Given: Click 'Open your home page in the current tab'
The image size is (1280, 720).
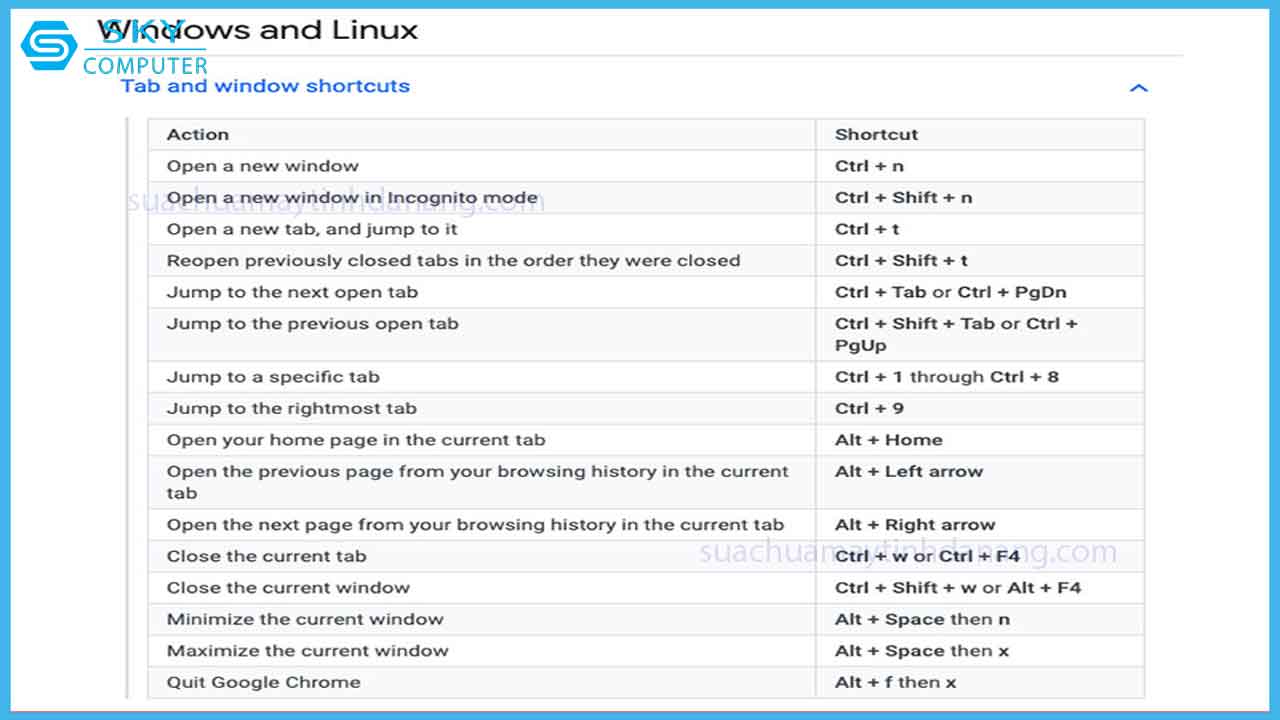Looking at the screenshot, I should 356,440.
